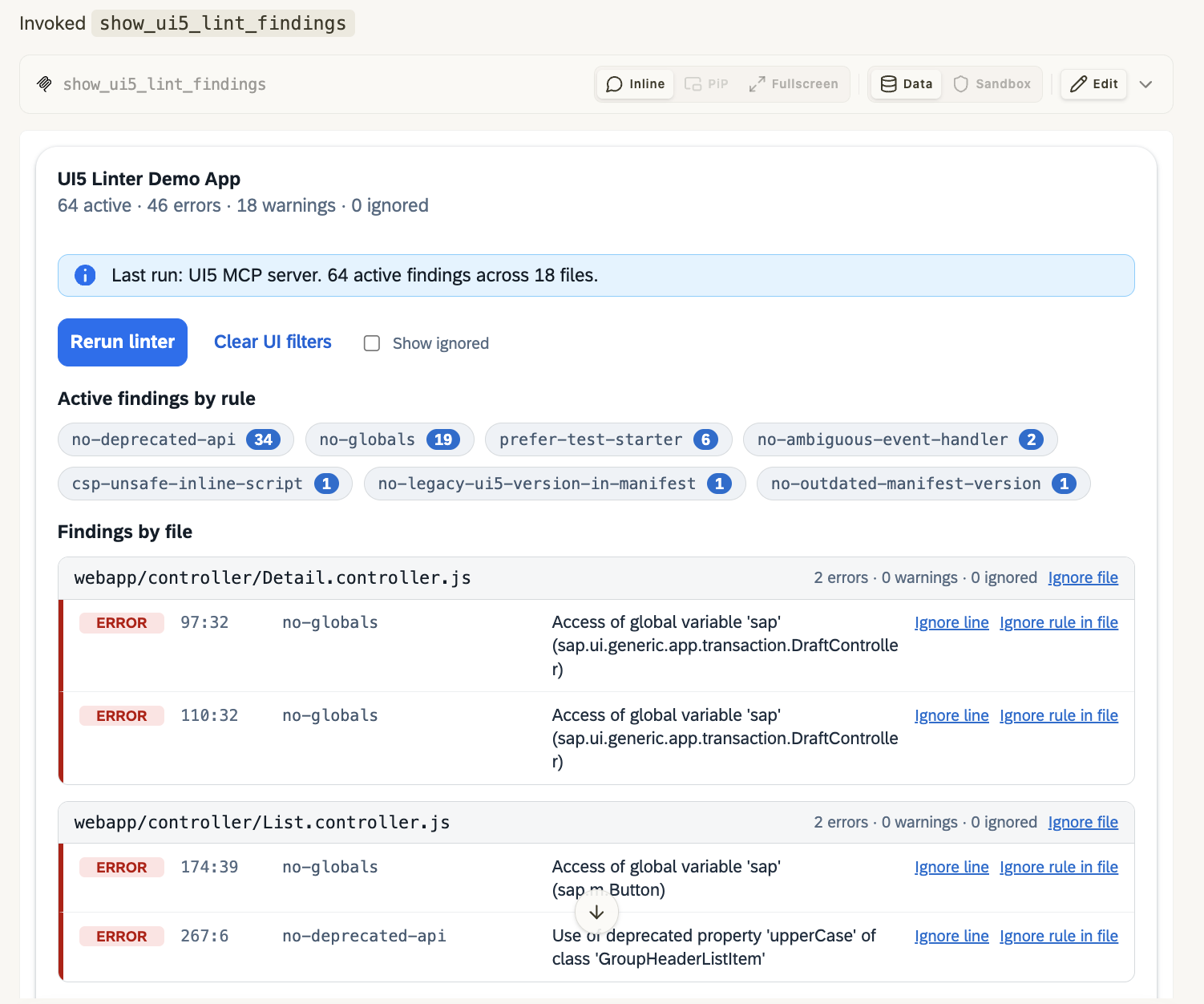Switch to Inline display mode

click(636, 84)
